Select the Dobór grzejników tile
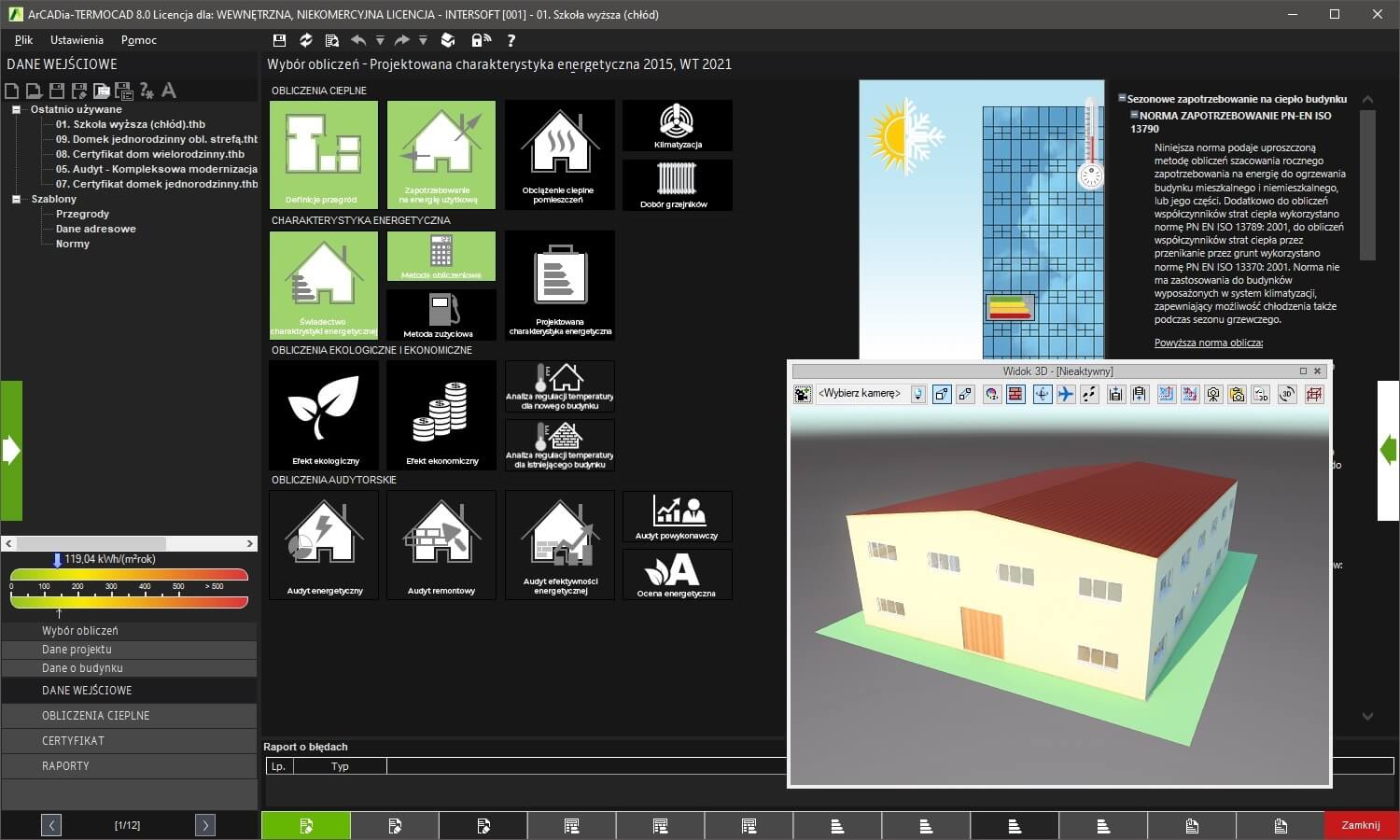 click(x=678, y=184)
